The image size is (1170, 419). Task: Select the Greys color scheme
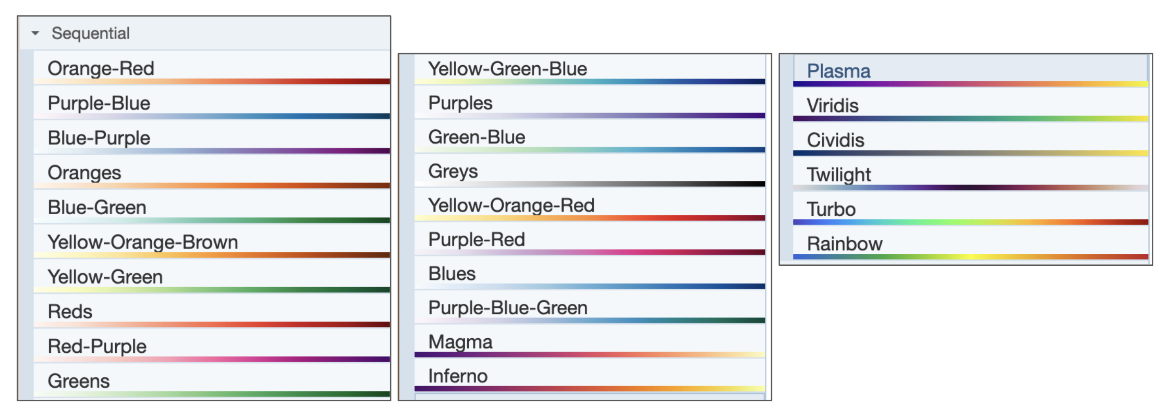click(453, 172)
